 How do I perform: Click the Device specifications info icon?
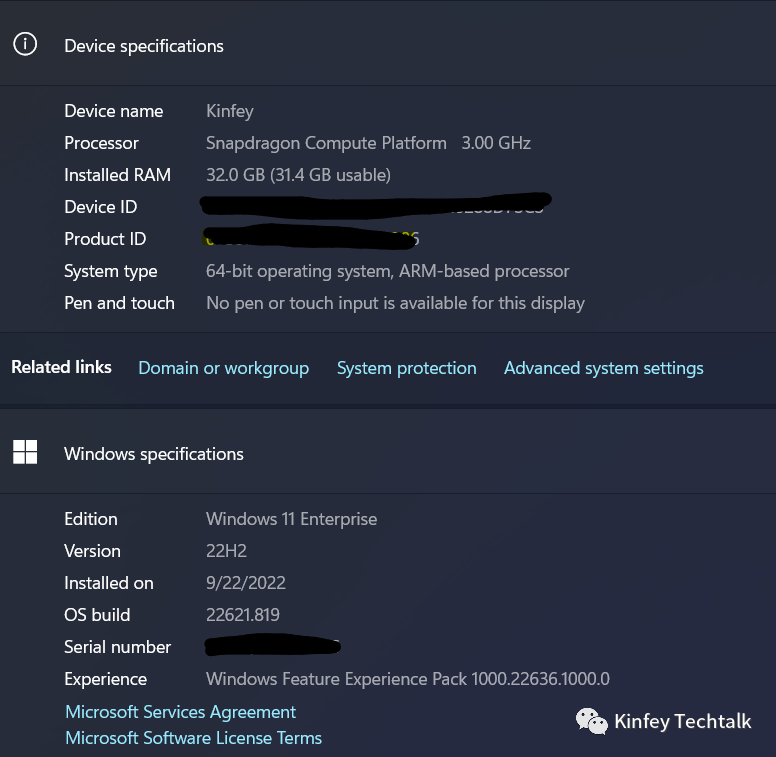click(25, 44)
